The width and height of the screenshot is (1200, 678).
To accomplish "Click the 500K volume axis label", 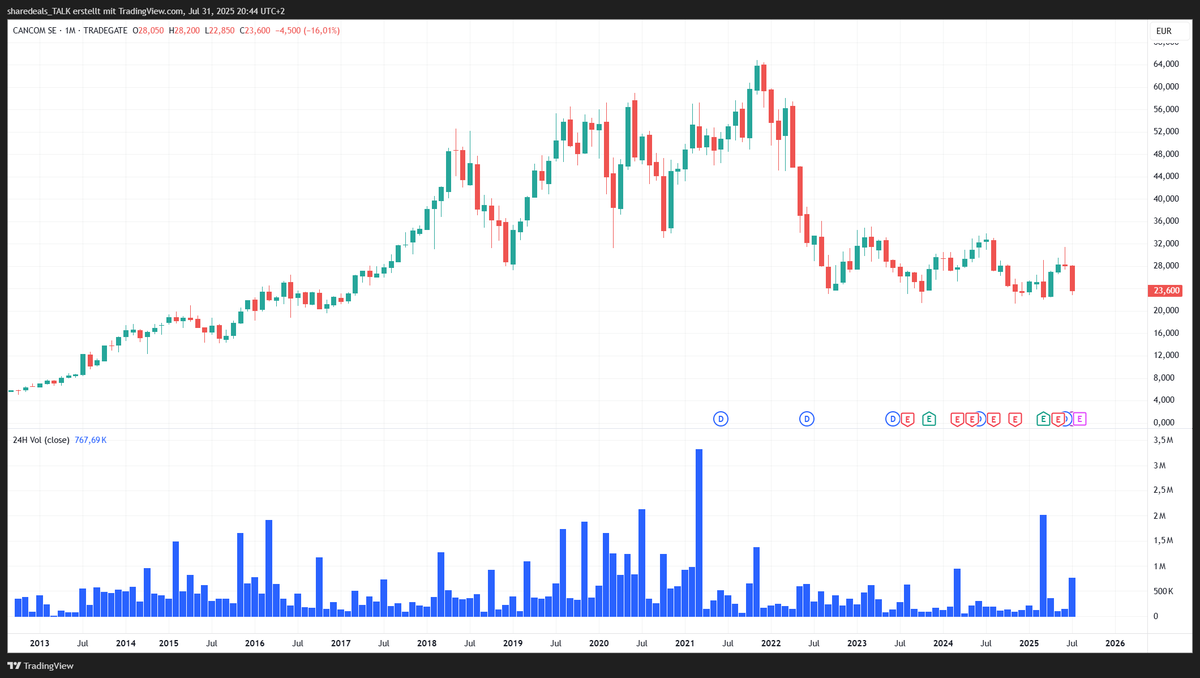I will pos(1164,591).
